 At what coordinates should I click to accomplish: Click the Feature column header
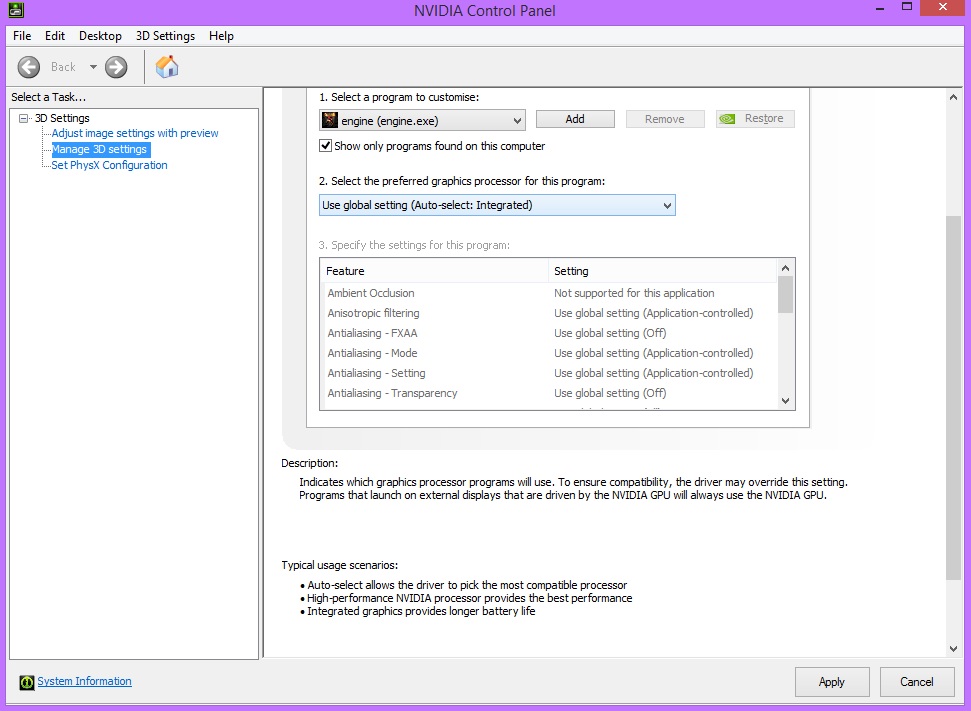tap(434, 271)
